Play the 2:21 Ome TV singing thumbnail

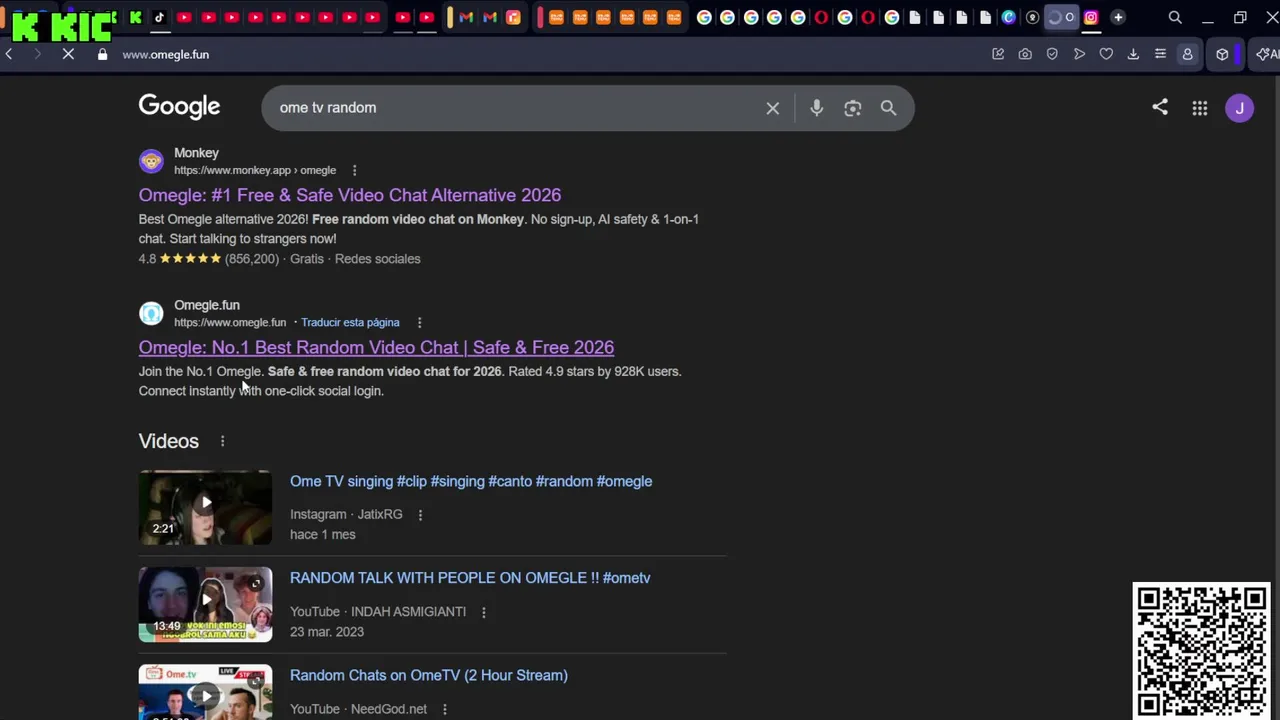coord(205,507)
